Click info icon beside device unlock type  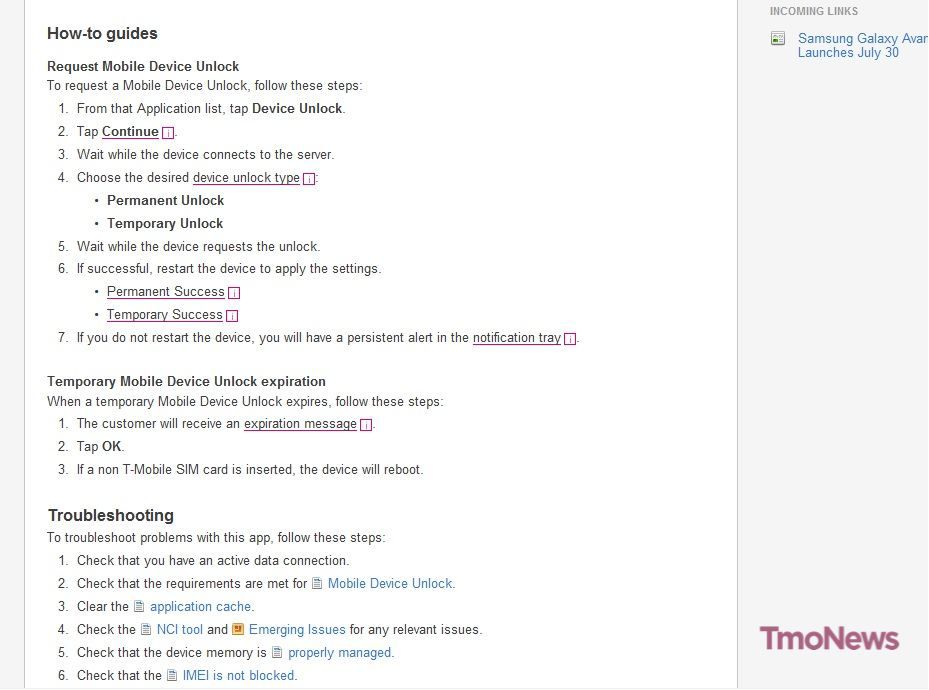coord(309,179)
